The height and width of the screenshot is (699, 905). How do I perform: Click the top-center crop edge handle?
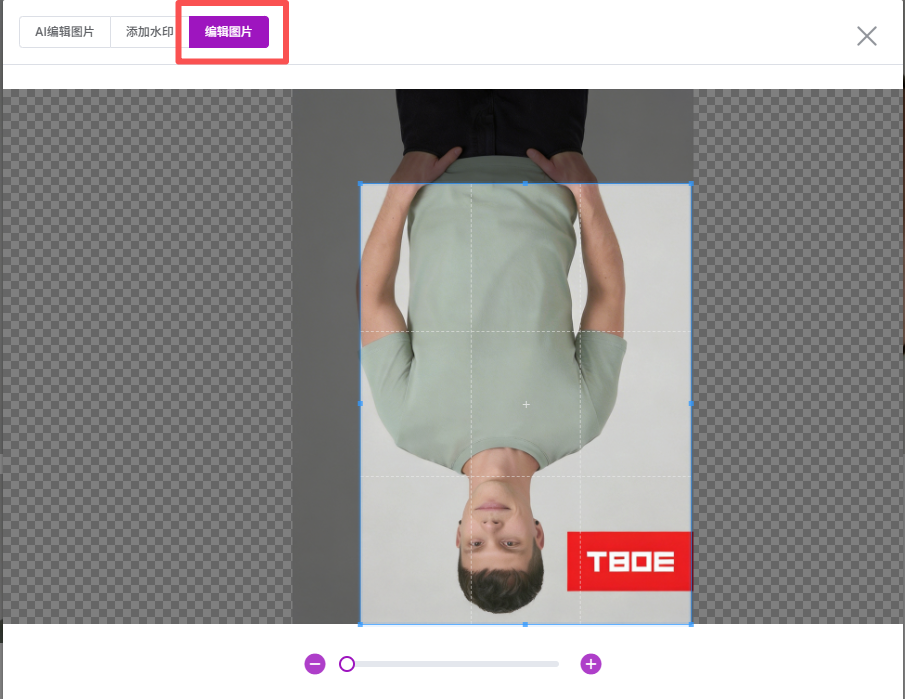526,184
